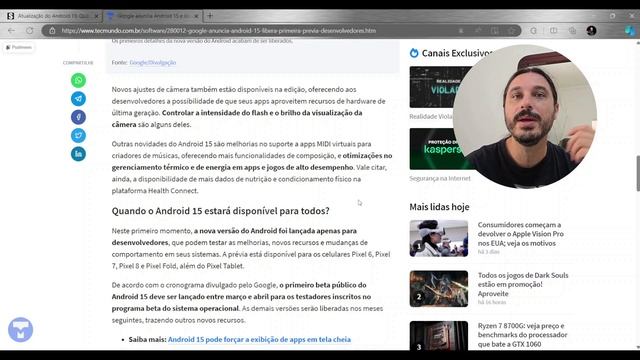This screenshot has height=360, width=640.
Task: Click the page vertical scrollbar thumb
Action: 638,173
